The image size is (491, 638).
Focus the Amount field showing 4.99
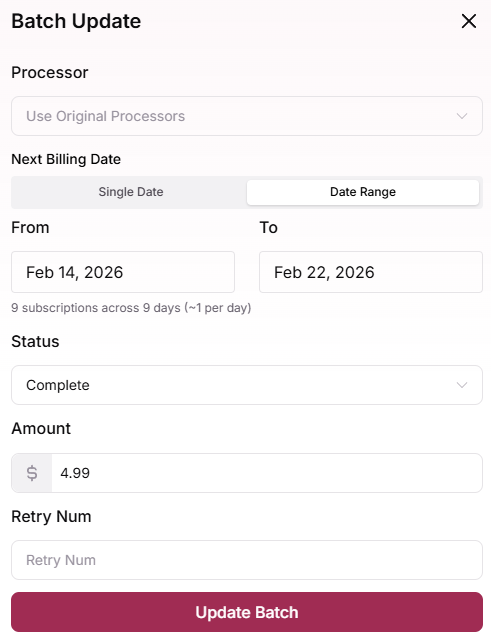(x=267, y=473)
